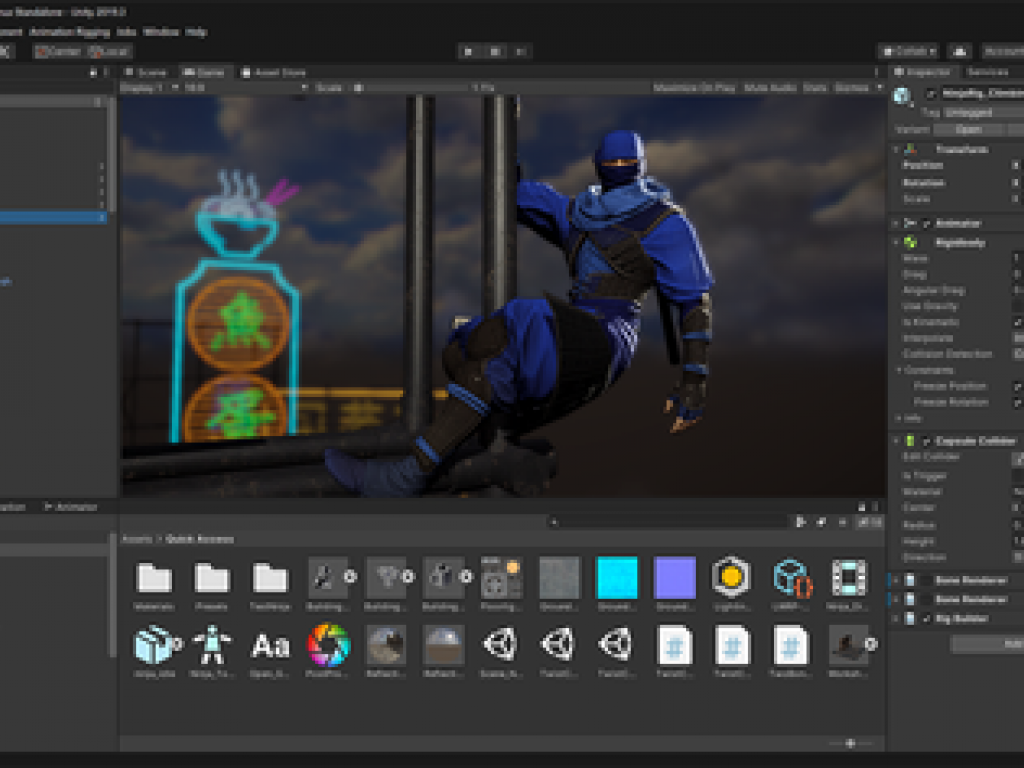Toggle the Animator component enabled checkbox
Viewport: 1024px width, 768px height.
click(926, 223)
